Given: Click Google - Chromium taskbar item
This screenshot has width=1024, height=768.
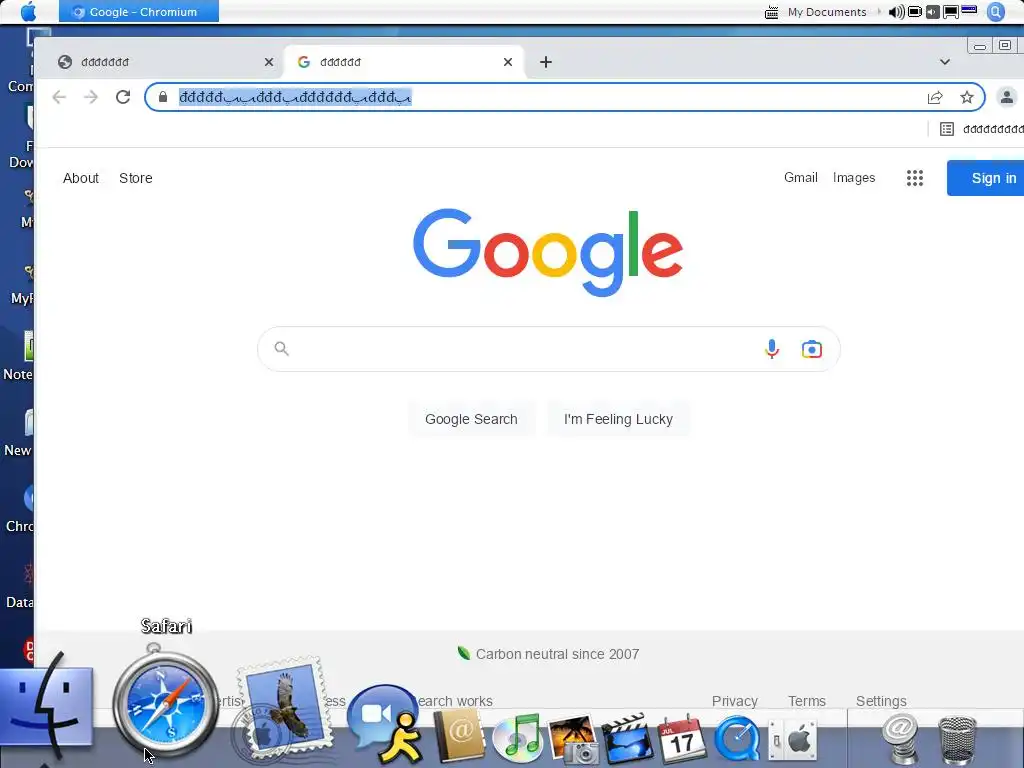Looking at the screenshot, I should 138,12.
